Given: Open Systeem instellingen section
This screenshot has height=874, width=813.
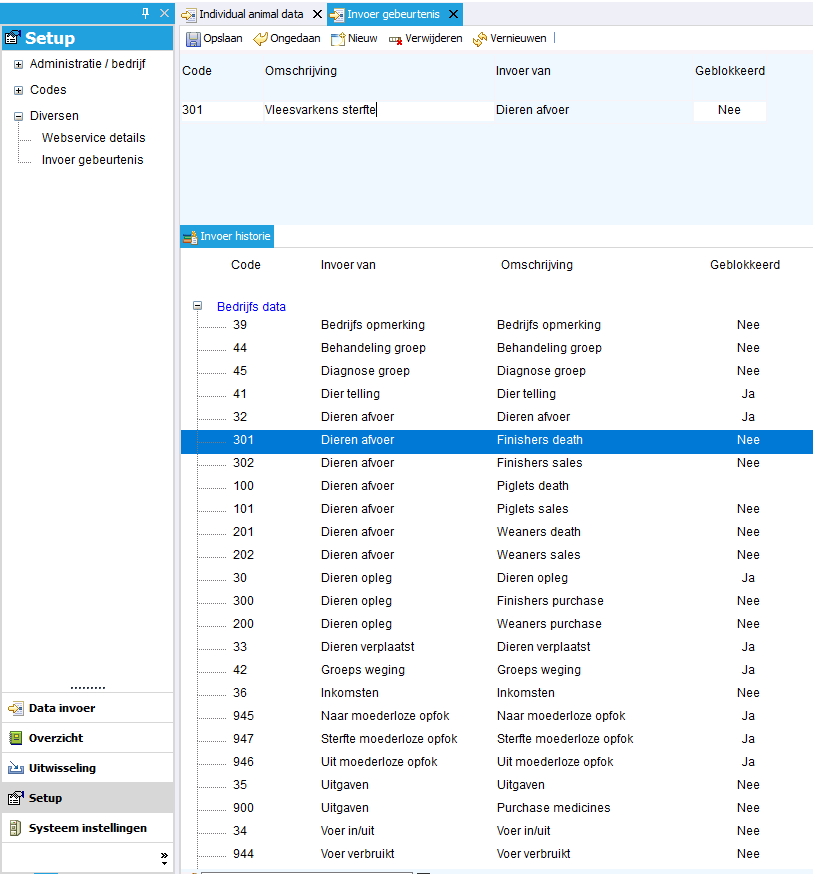Looking at the screenshot, I should click(x=87, y=828).
